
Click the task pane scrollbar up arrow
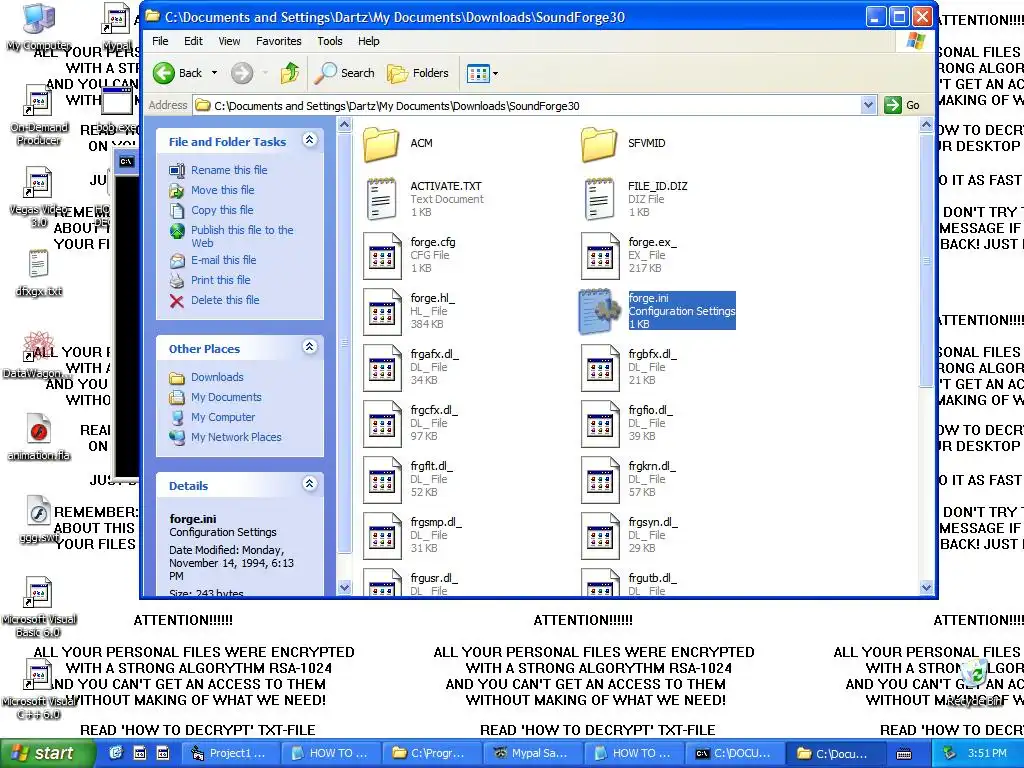point(344,124)
